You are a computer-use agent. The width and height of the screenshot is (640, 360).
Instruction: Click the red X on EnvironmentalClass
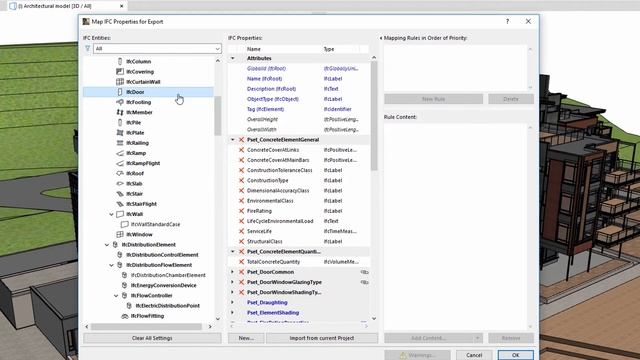[241, 201]
